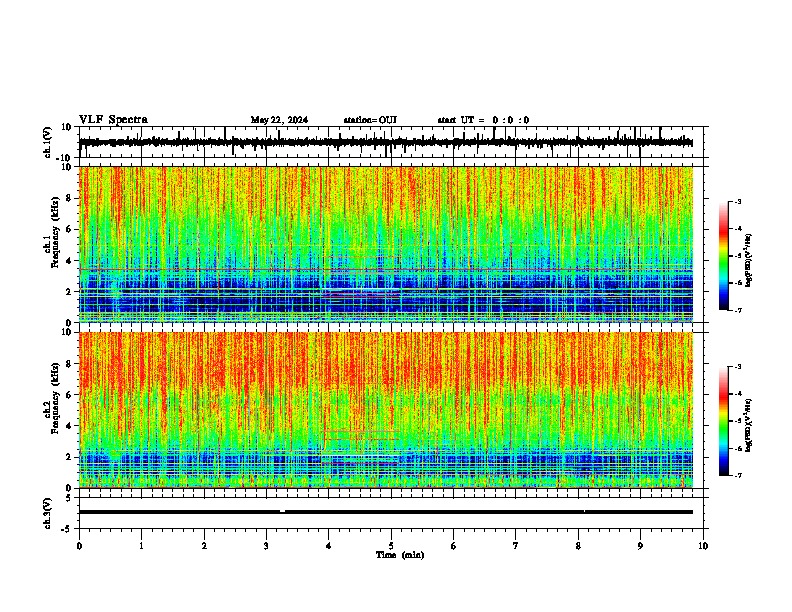Image resolution: width=792 pixels, height=612 pixels.
Task: Click the Time (min) axis label
Action: (x=400, y=555)
